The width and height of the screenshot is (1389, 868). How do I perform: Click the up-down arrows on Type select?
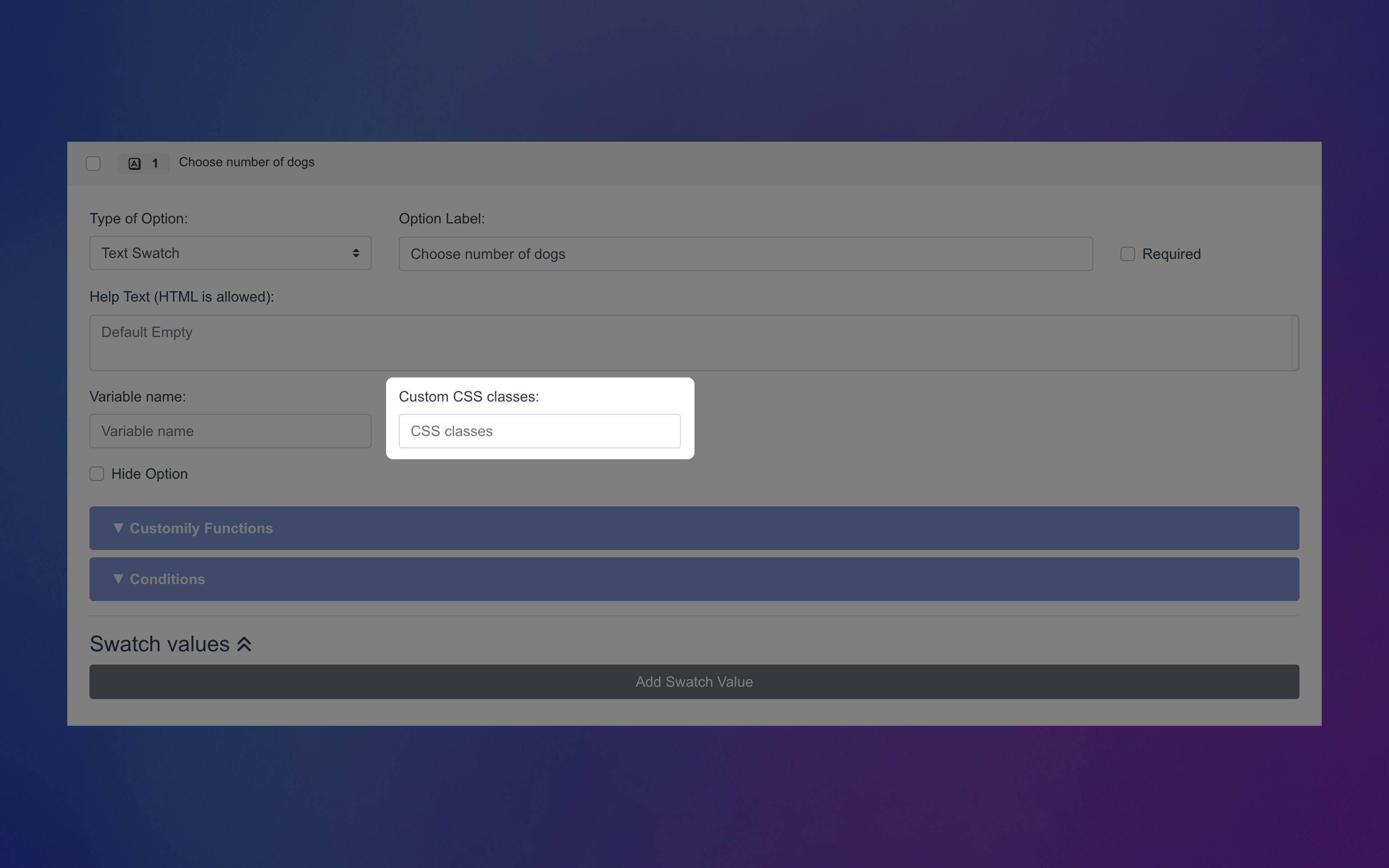click(x=356, y=253)
